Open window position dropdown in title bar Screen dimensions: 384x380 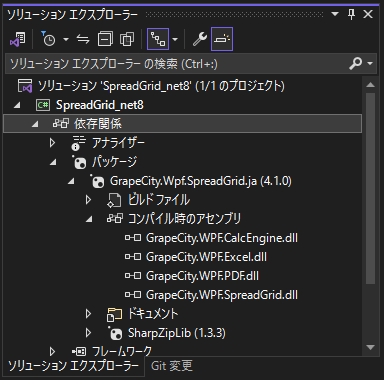(x=335, y=14)
